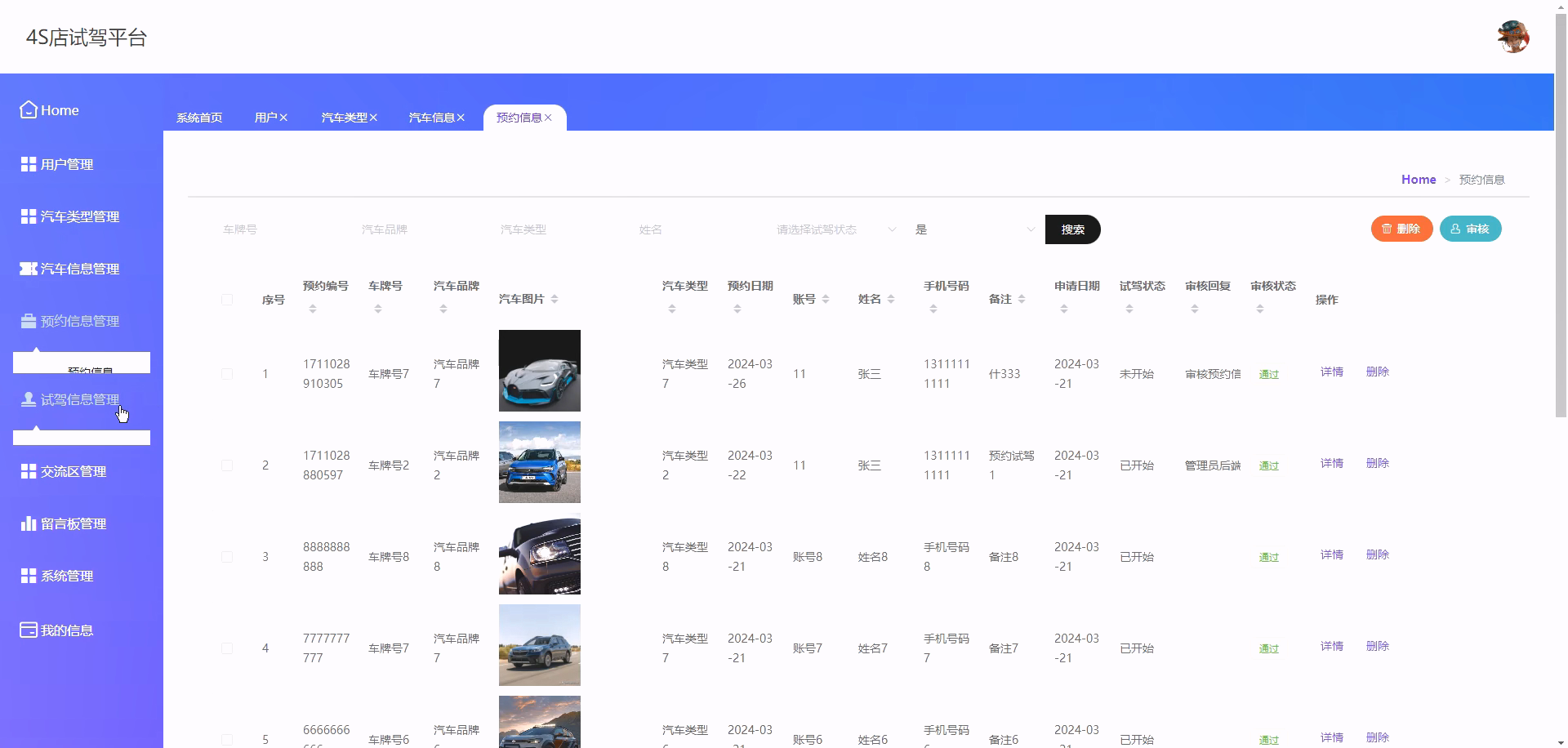Open 汽车信息管理 from the sidebar
This screenshot has height=748, width=1568.
pyautogui.click(x=27, y=268)
